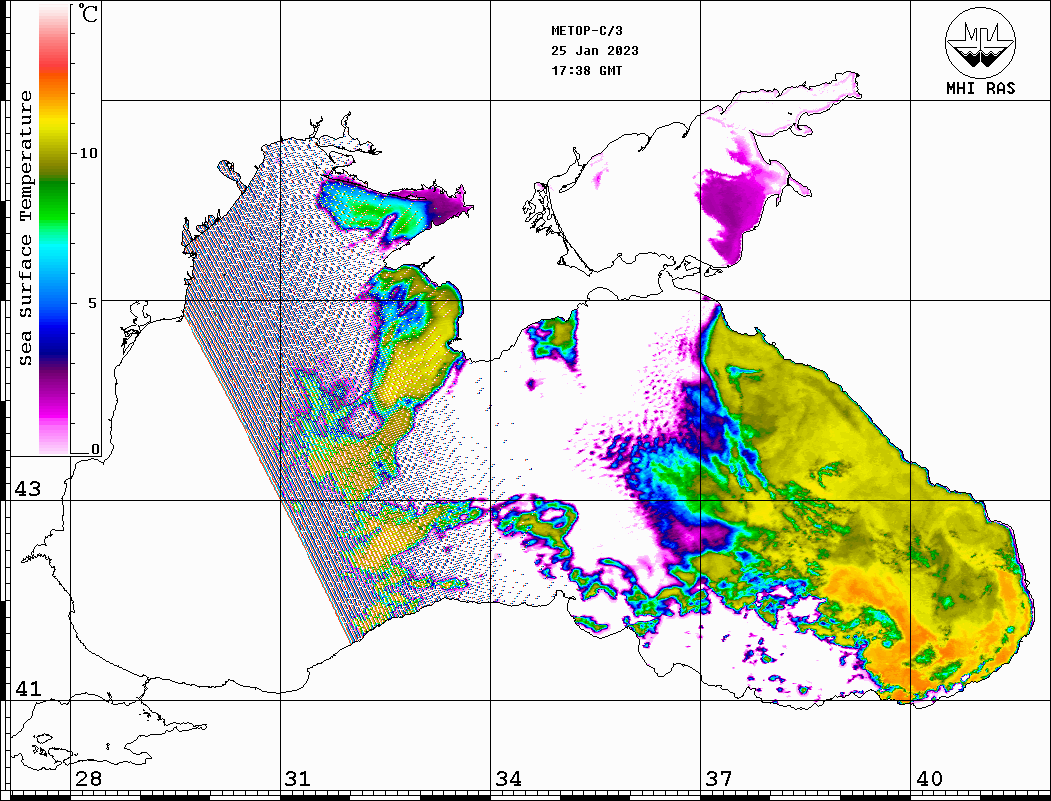Image resolution: width=1051 pixels, height=801 pixels.
Task: Click the longitude label '37'
Action: 719,779
